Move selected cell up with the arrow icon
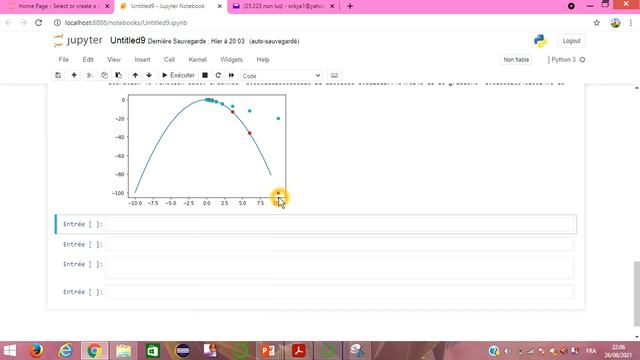Image resolution: width=640 pixels, height=360 pixels. pos(135,76)
